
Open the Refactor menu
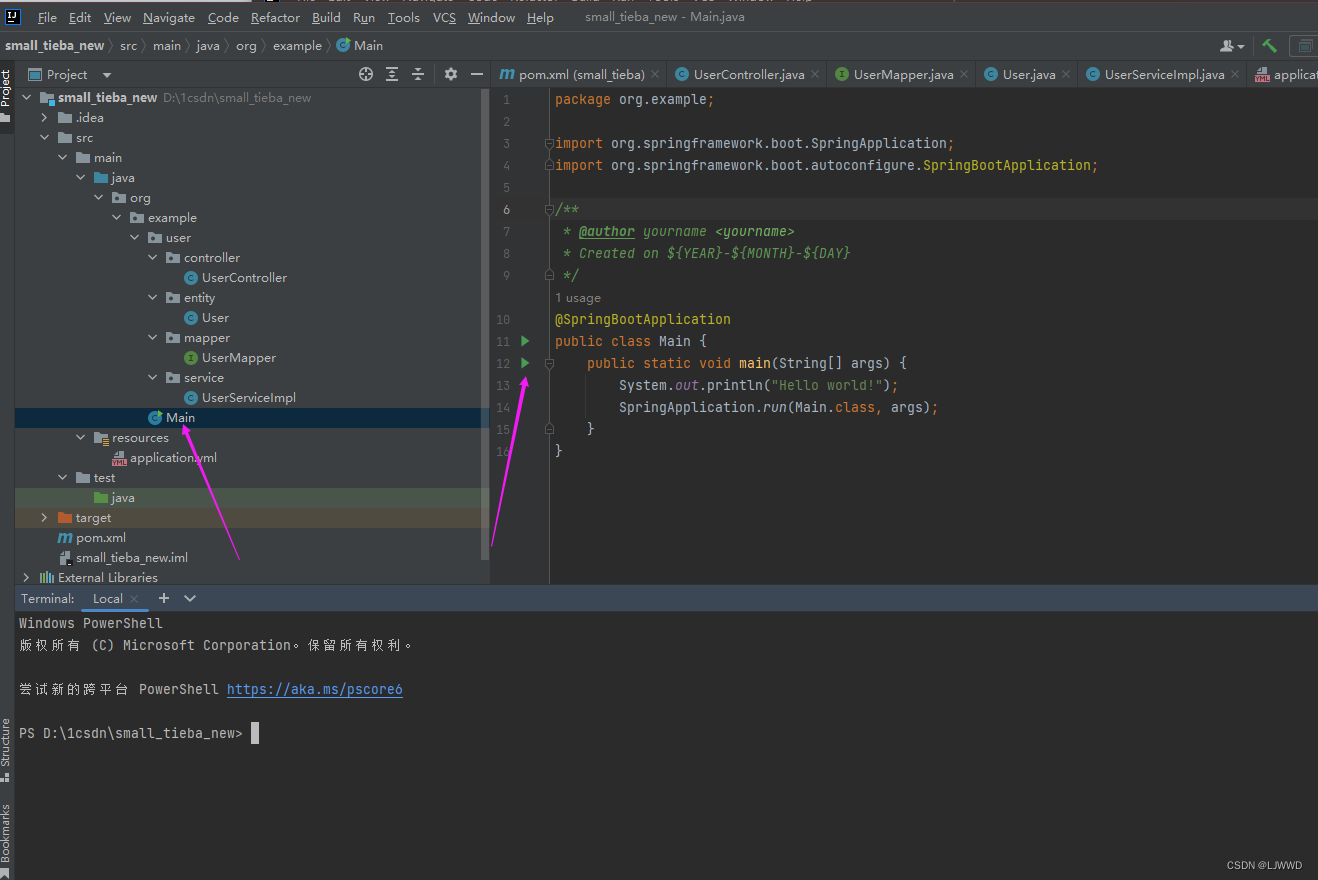[275, 18]
